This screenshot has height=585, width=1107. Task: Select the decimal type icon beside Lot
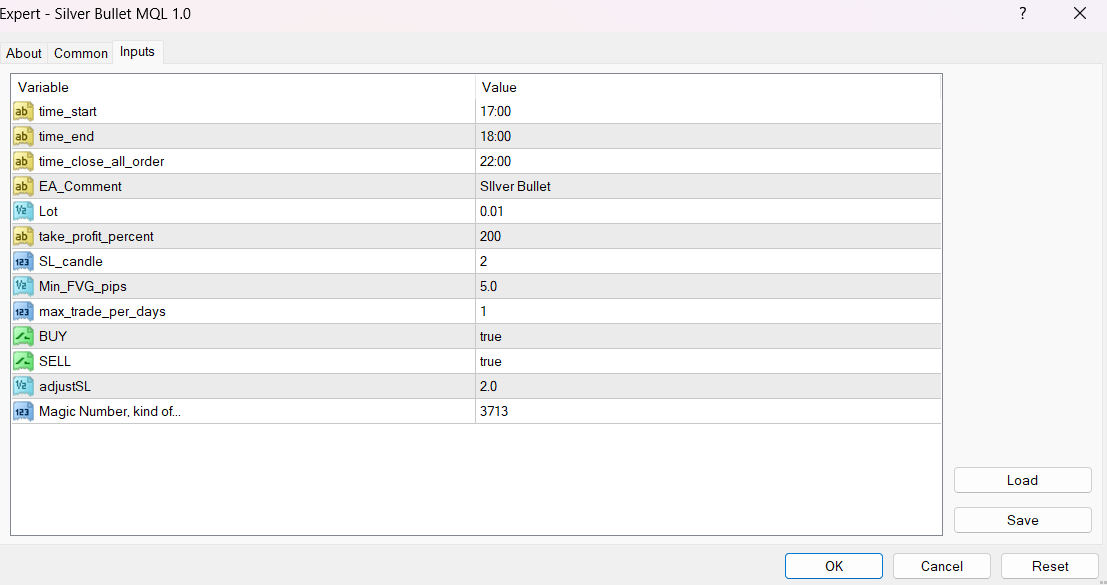coord(22,211)
